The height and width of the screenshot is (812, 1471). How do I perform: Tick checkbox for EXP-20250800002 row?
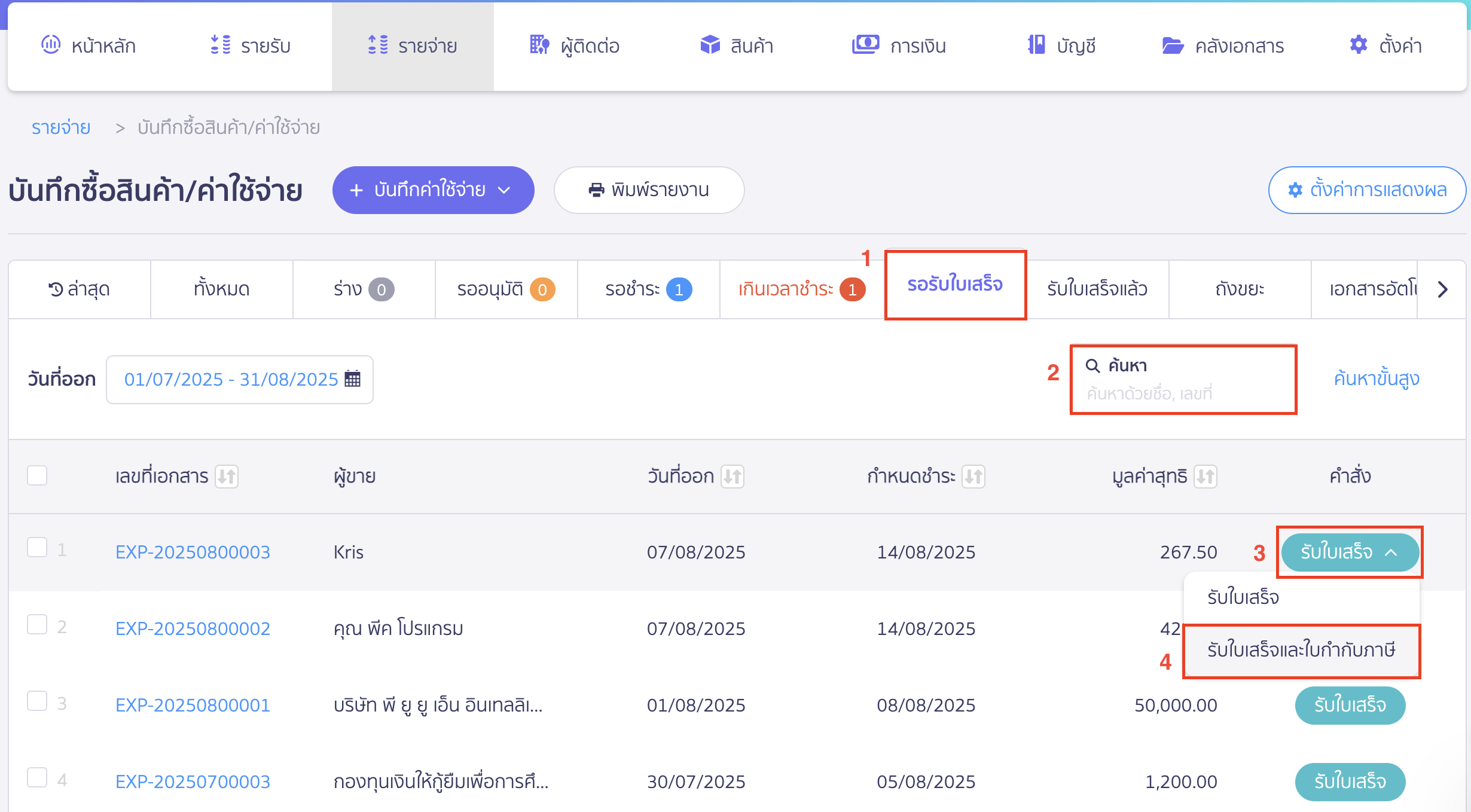(37, 624)
